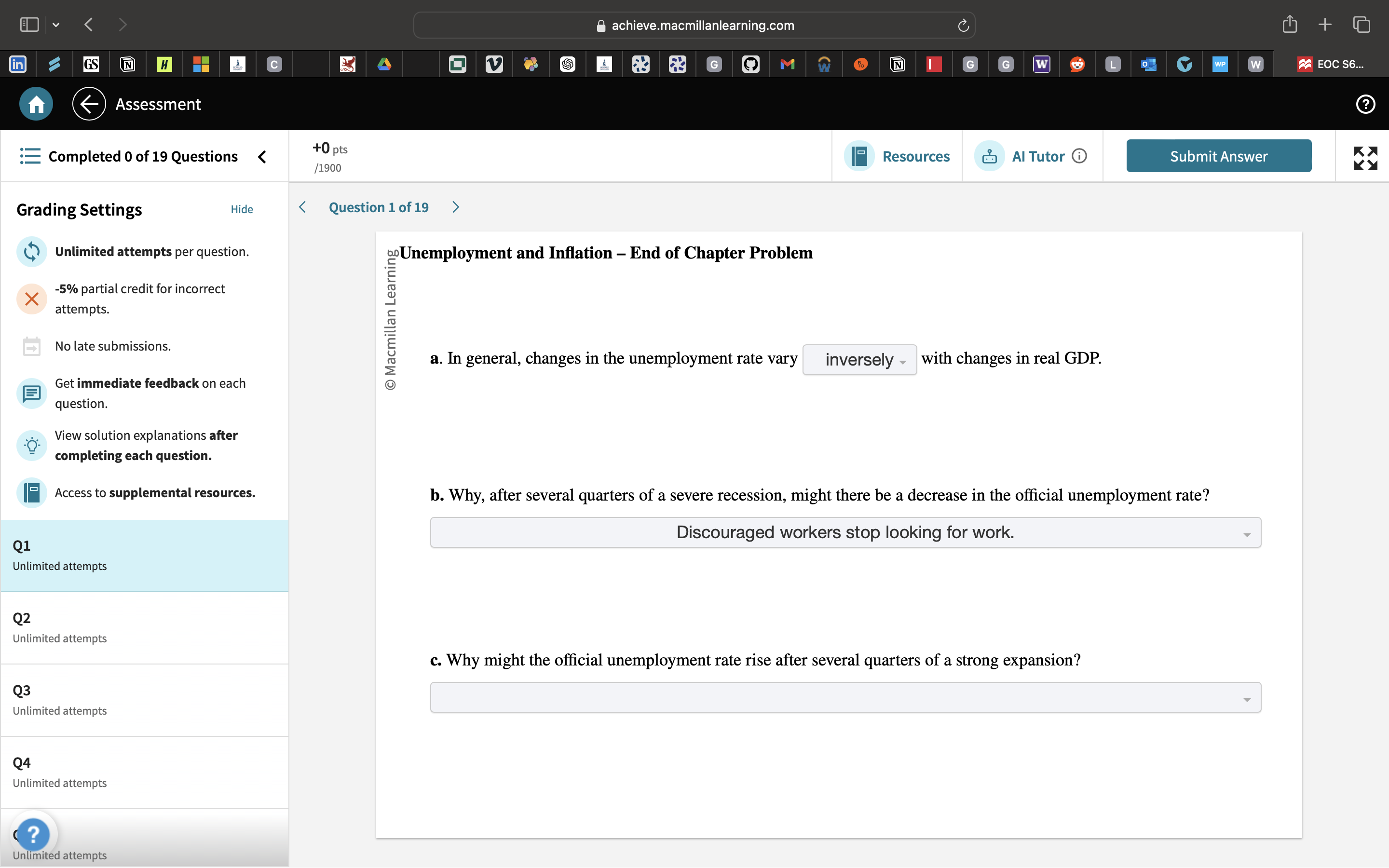This screenshot has height=868, width=1389.
Task: Toggle the Safari sidebar button
Action: click(x=29, y=25)
